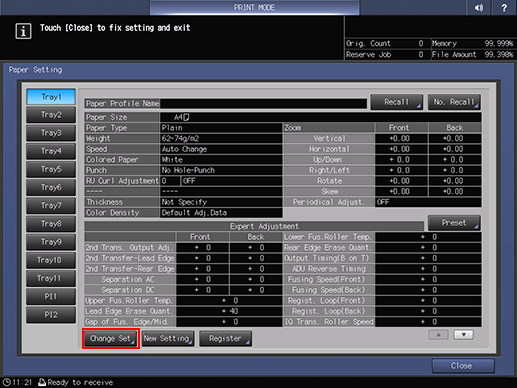
Task: Click the up arrow page button
Action: tap(438, 335)
